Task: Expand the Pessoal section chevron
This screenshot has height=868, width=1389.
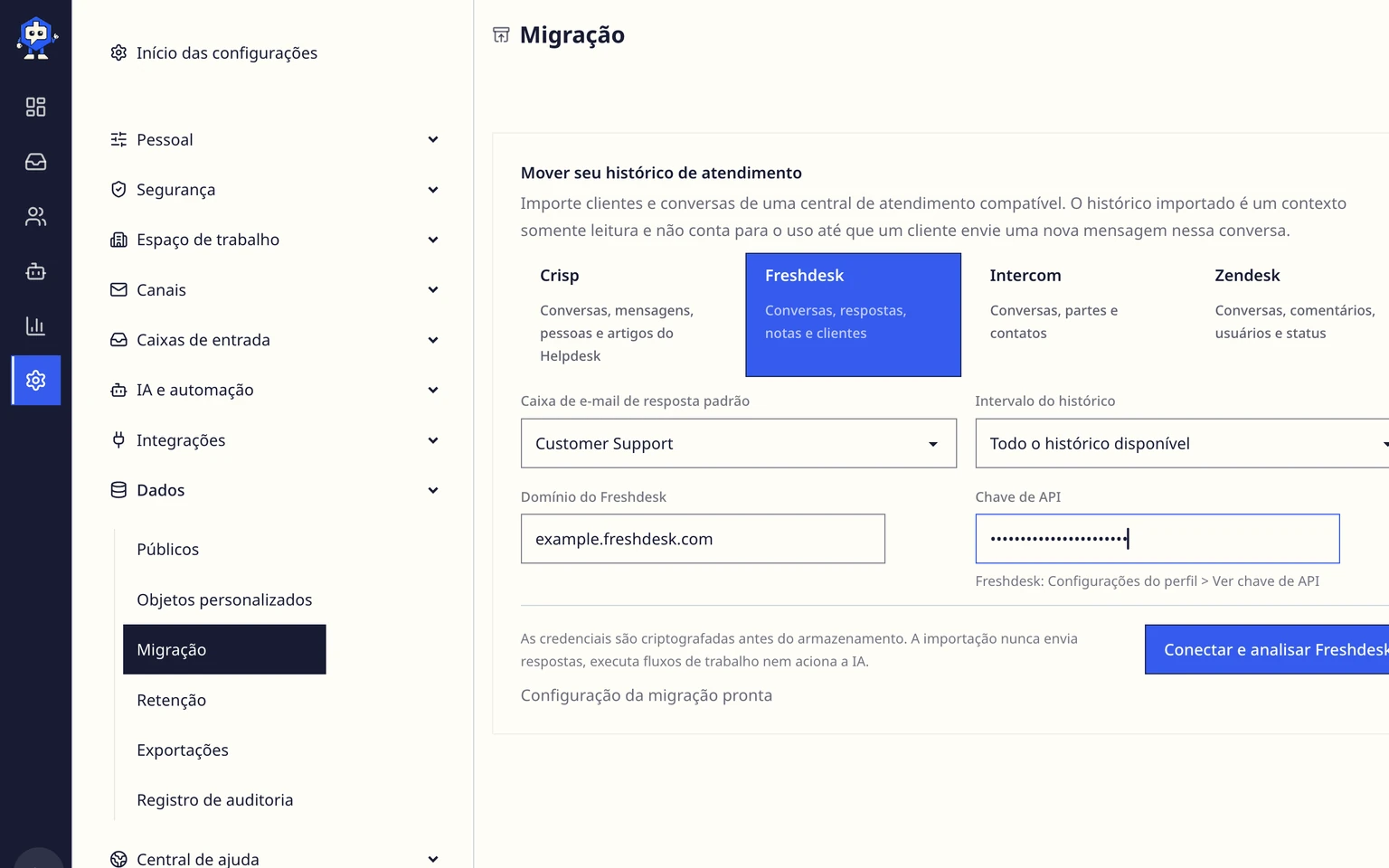Action: click(x=433, y=139)
